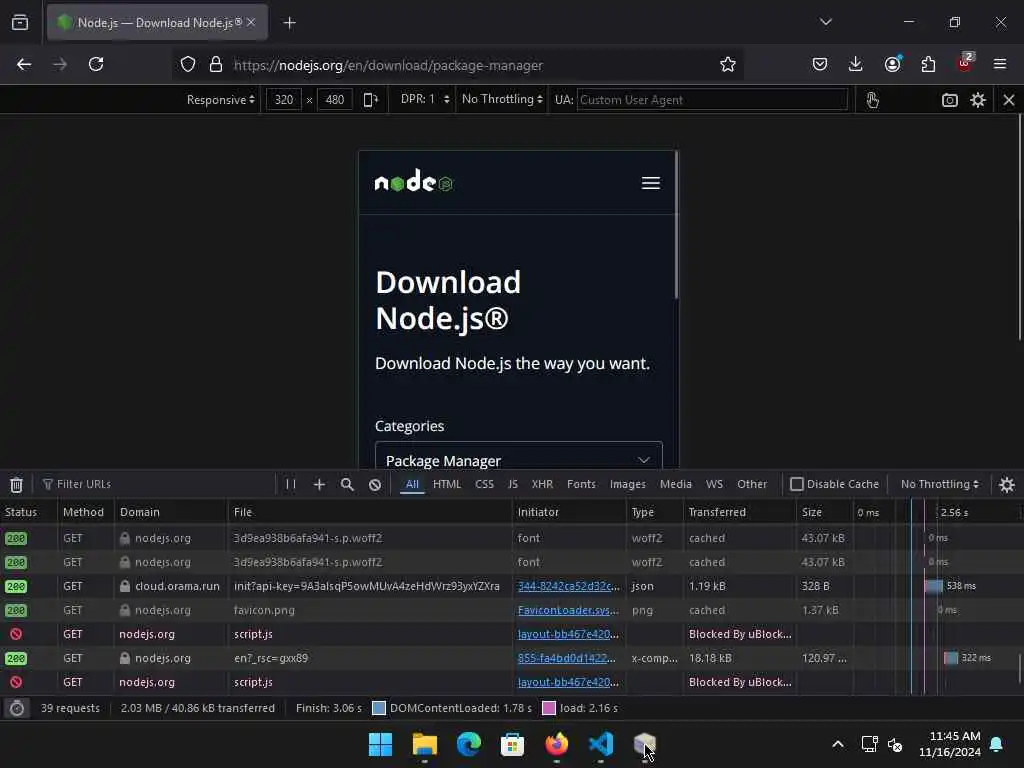Rotate the responsive viewport

pos(370,100)
